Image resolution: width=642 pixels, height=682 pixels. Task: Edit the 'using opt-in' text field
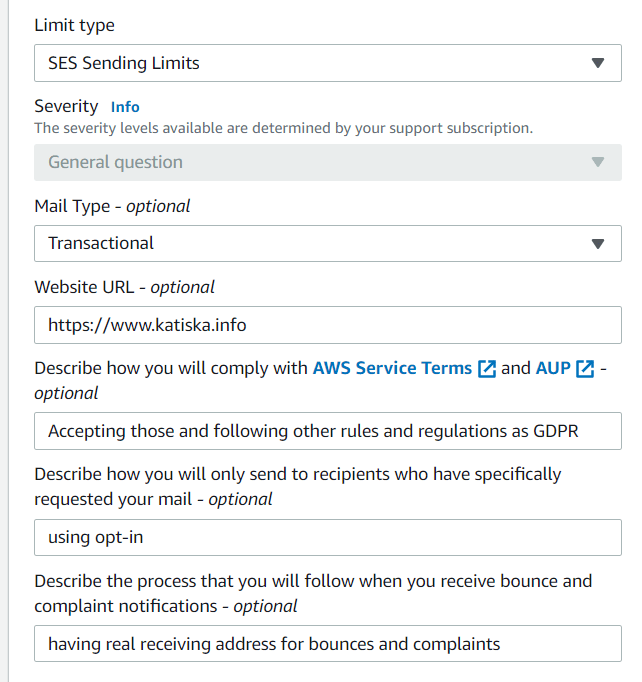pos(327,537)
